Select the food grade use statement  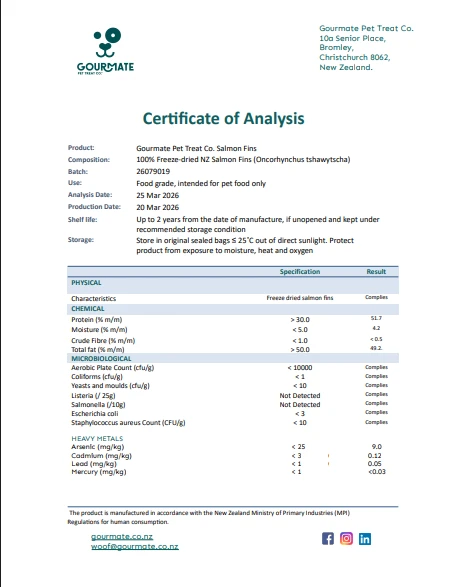(x=201, y=183)
